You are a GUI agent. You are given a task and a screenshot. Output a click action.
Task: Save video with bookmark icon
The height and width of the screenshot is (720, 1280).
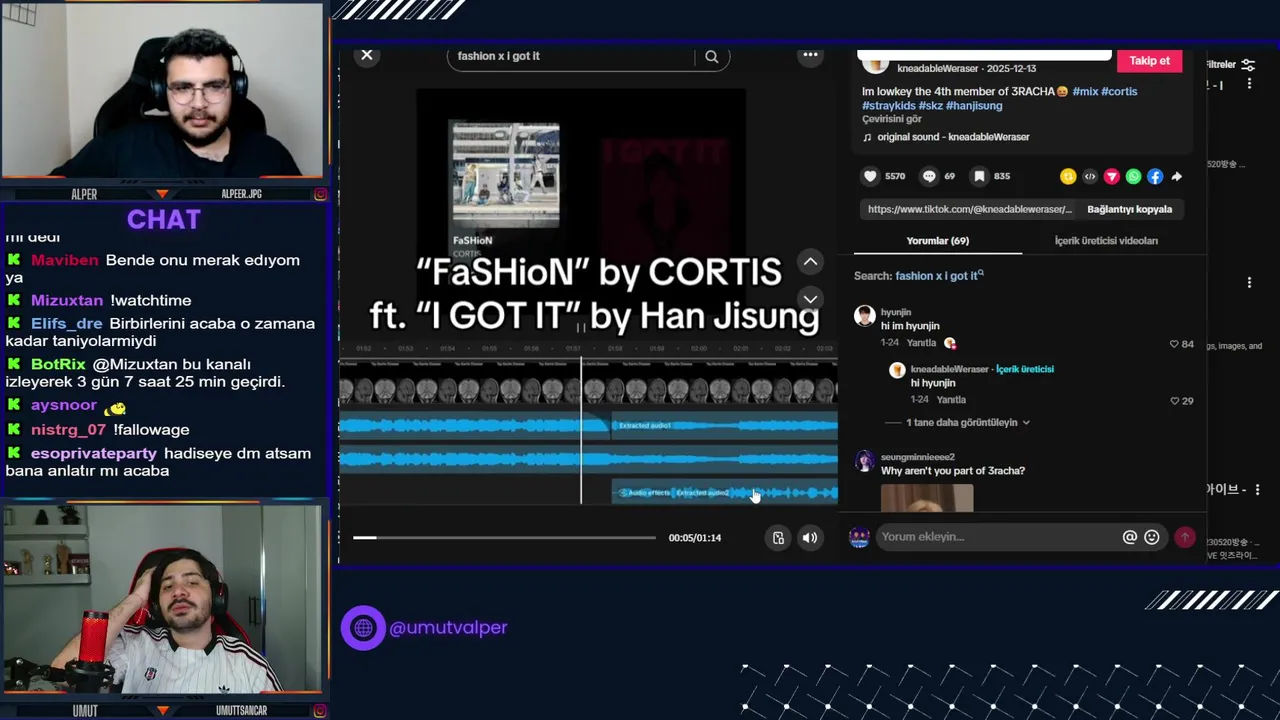click(x=979, y=176)
